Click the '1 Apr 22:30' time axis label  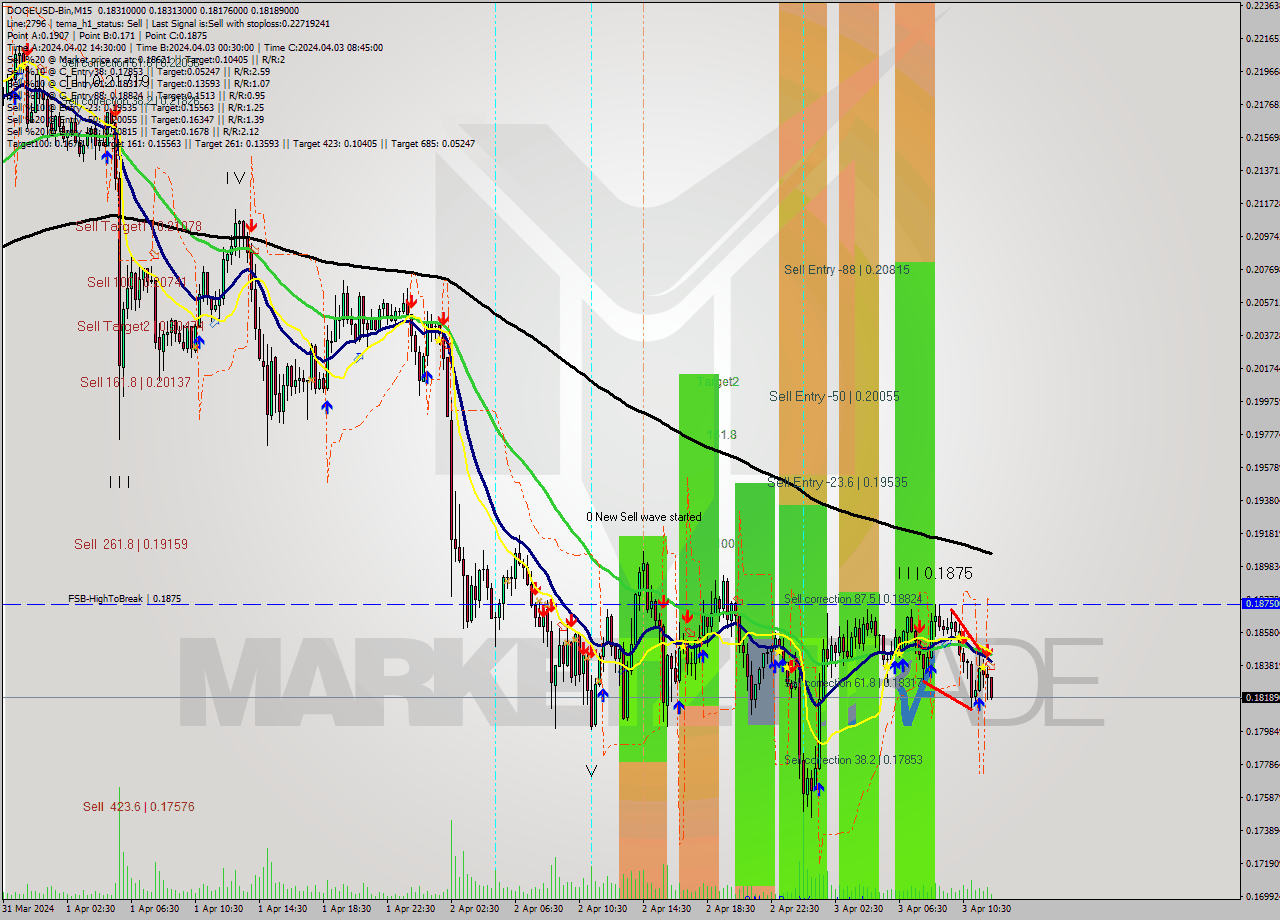[x=410, y=909]
